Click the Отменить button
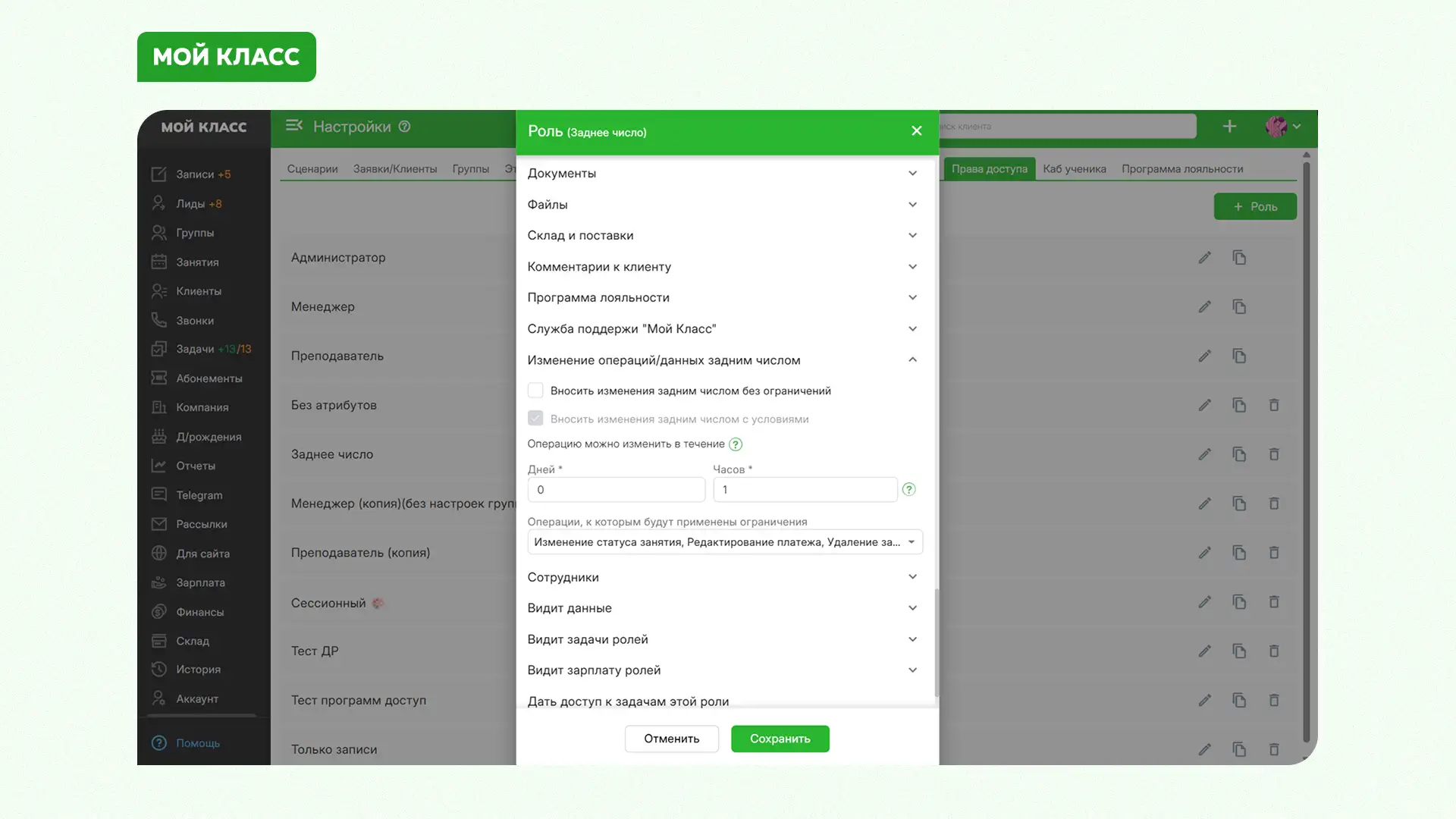Screen dimensions: 1456x819 (x=671, y=739)
